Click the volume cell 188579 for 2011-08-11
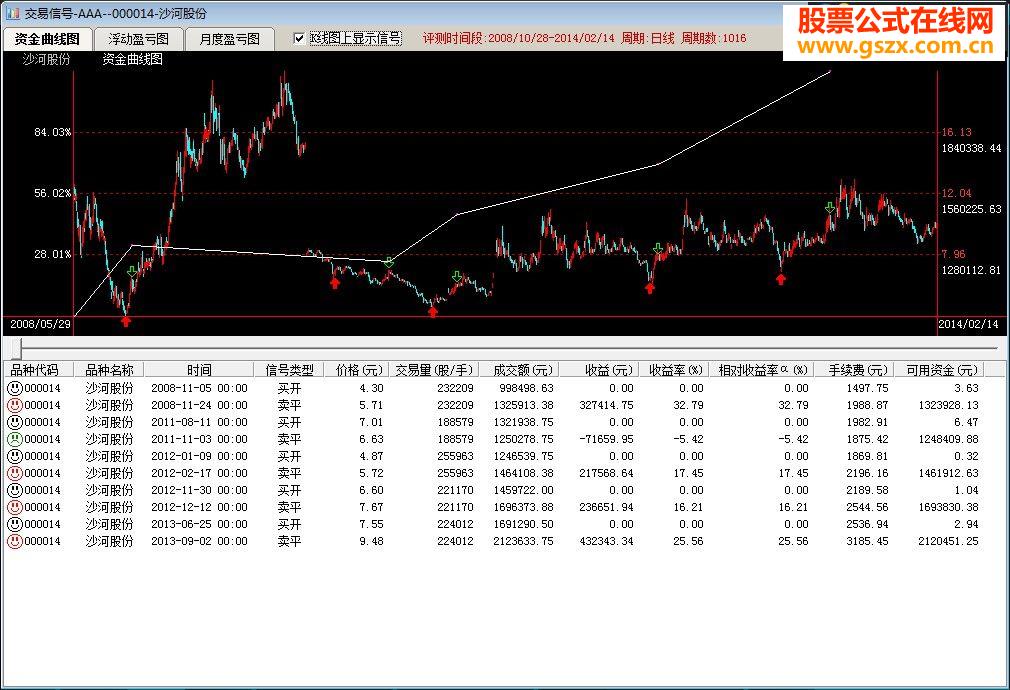This screenshot has width=1010, height=690. click(455, 423)
